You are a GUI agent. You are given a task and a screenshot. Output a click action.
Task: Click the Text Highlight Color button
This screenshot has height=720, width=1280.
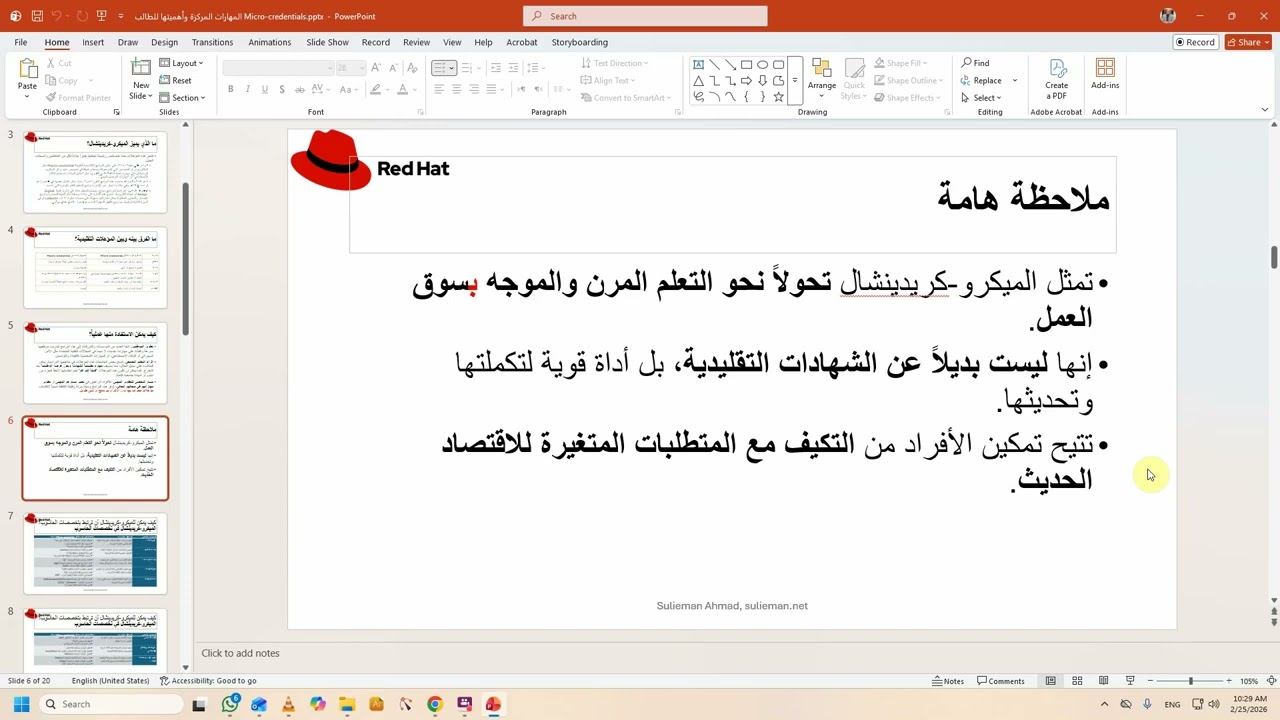coord(375,89)
